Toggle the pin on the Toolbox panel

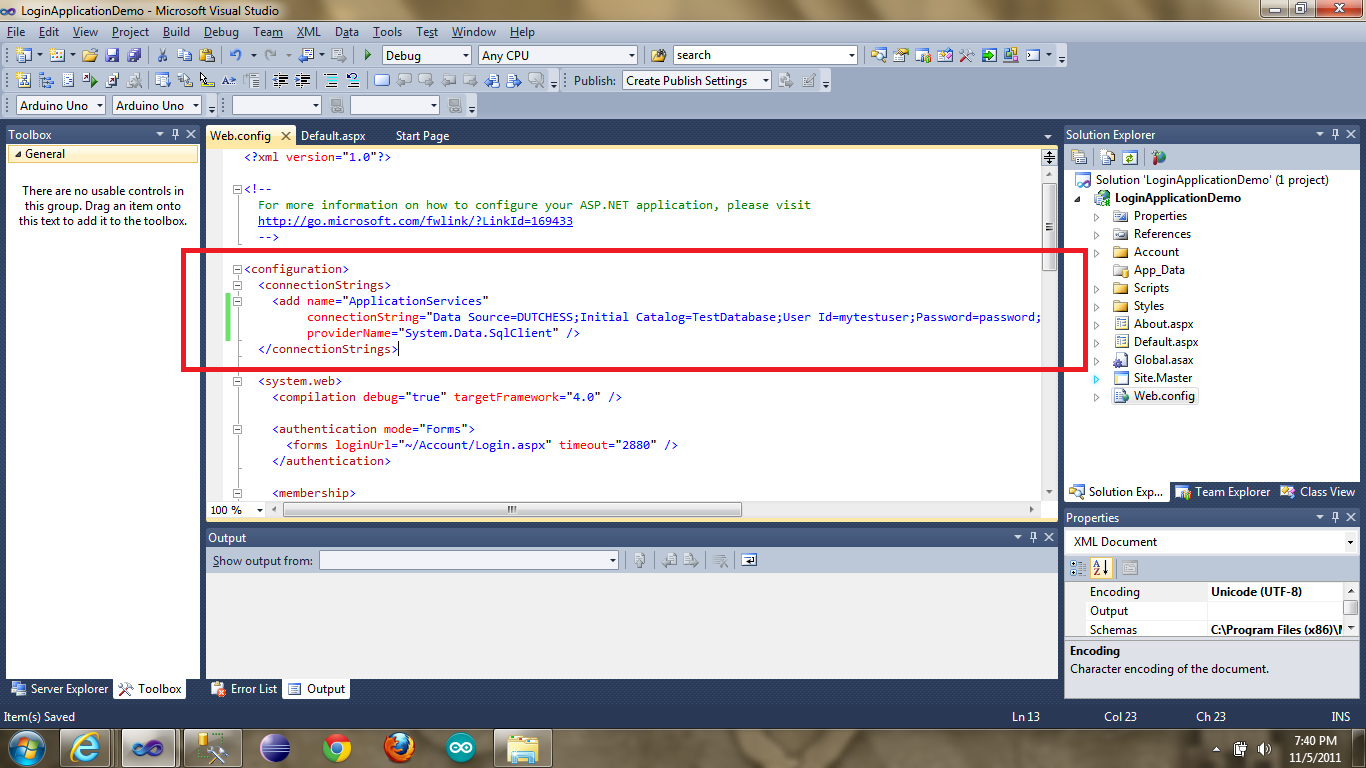[173, 134]
